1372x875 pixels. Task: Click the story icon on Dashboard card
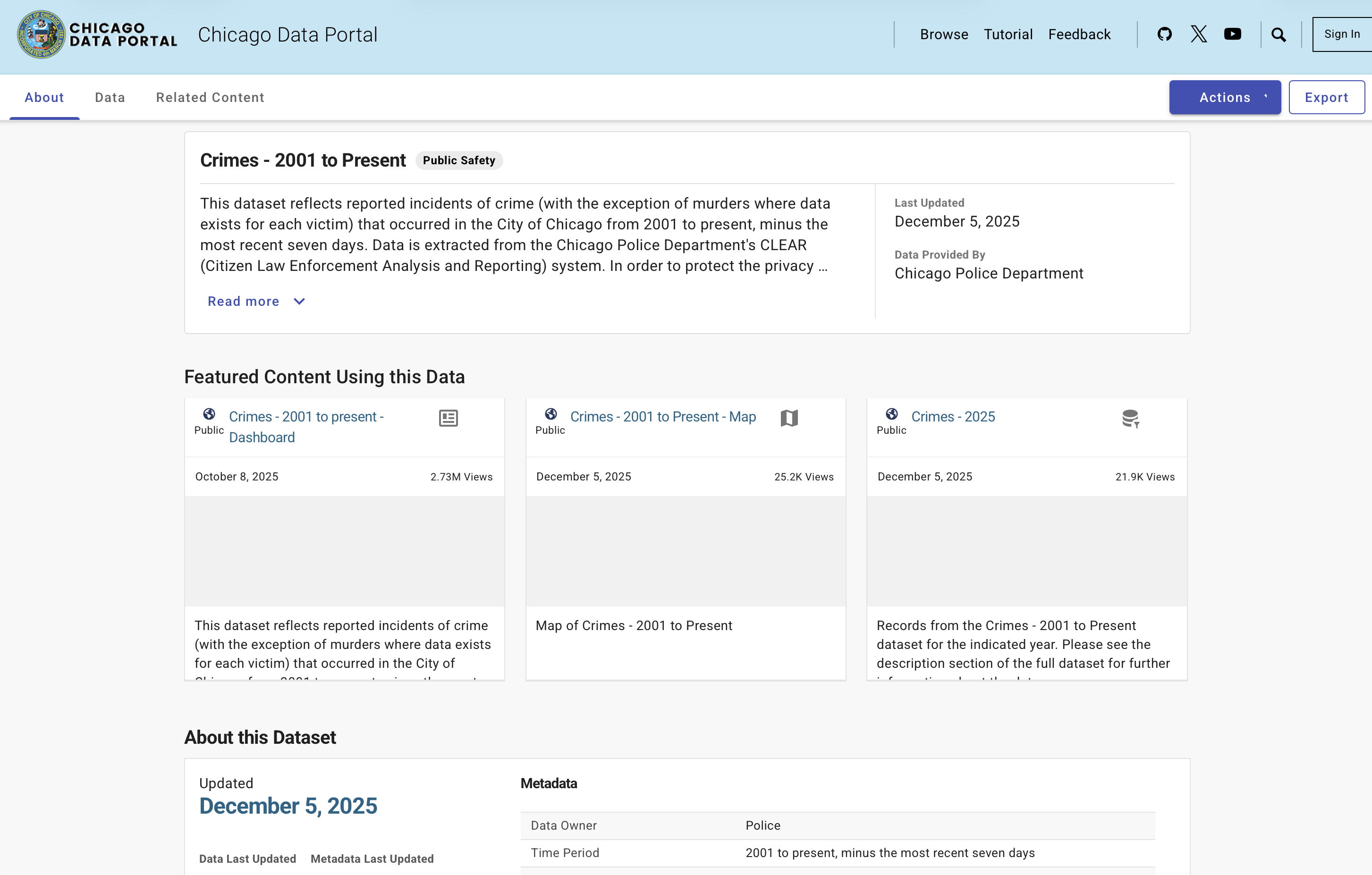pos(449,418)
